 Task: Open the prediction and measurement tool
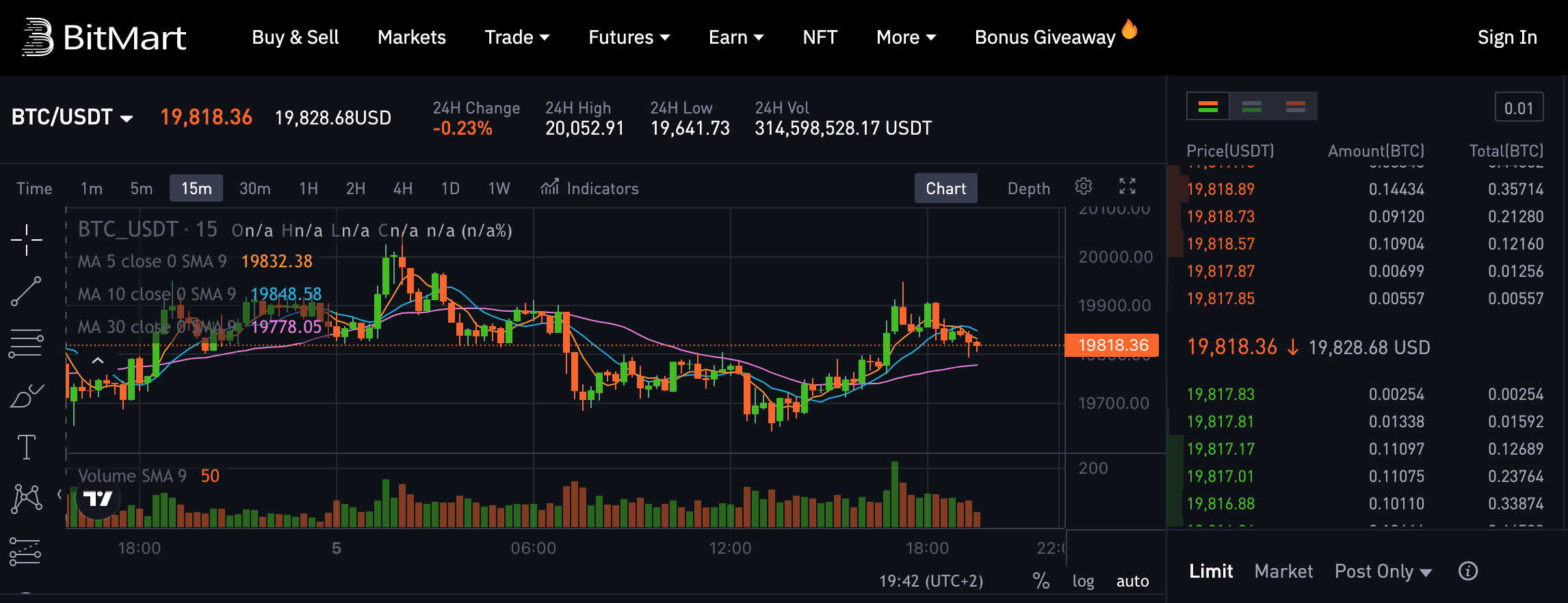pos(25,551)
